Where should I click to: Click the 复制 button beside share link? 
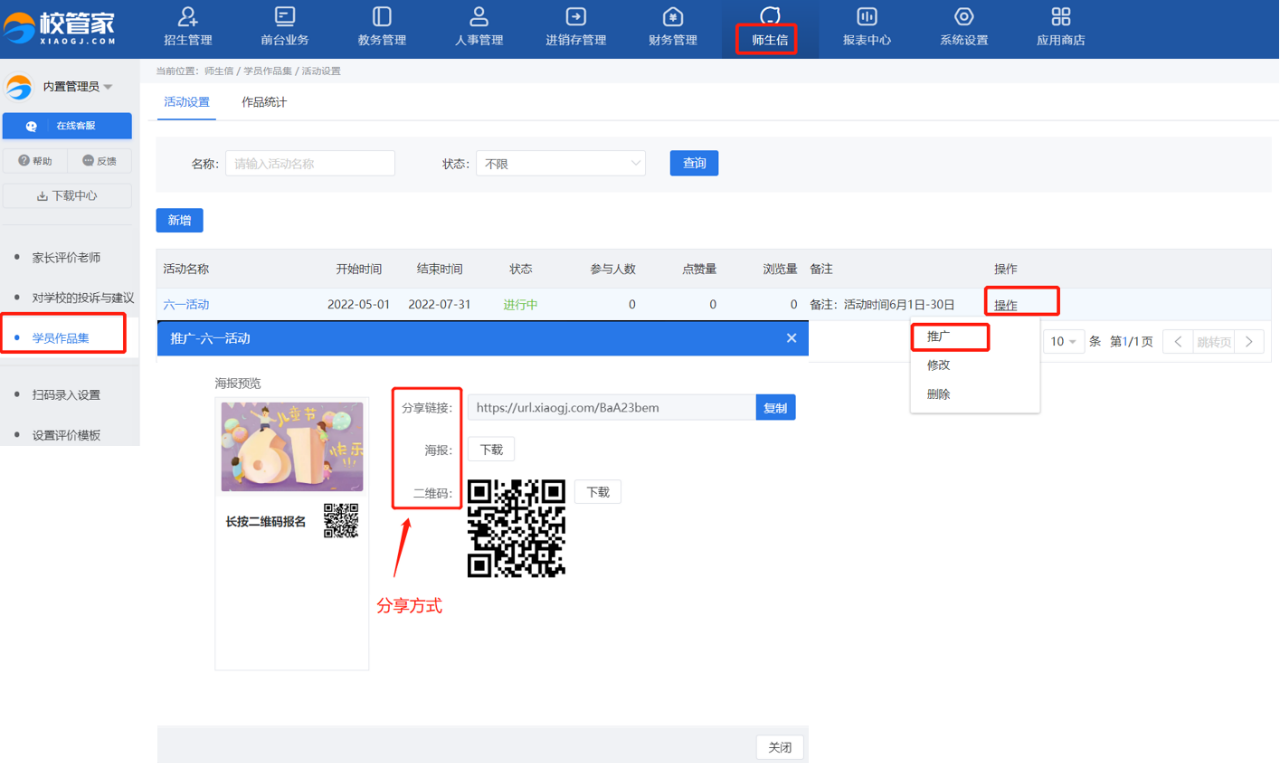pos(775,408)
